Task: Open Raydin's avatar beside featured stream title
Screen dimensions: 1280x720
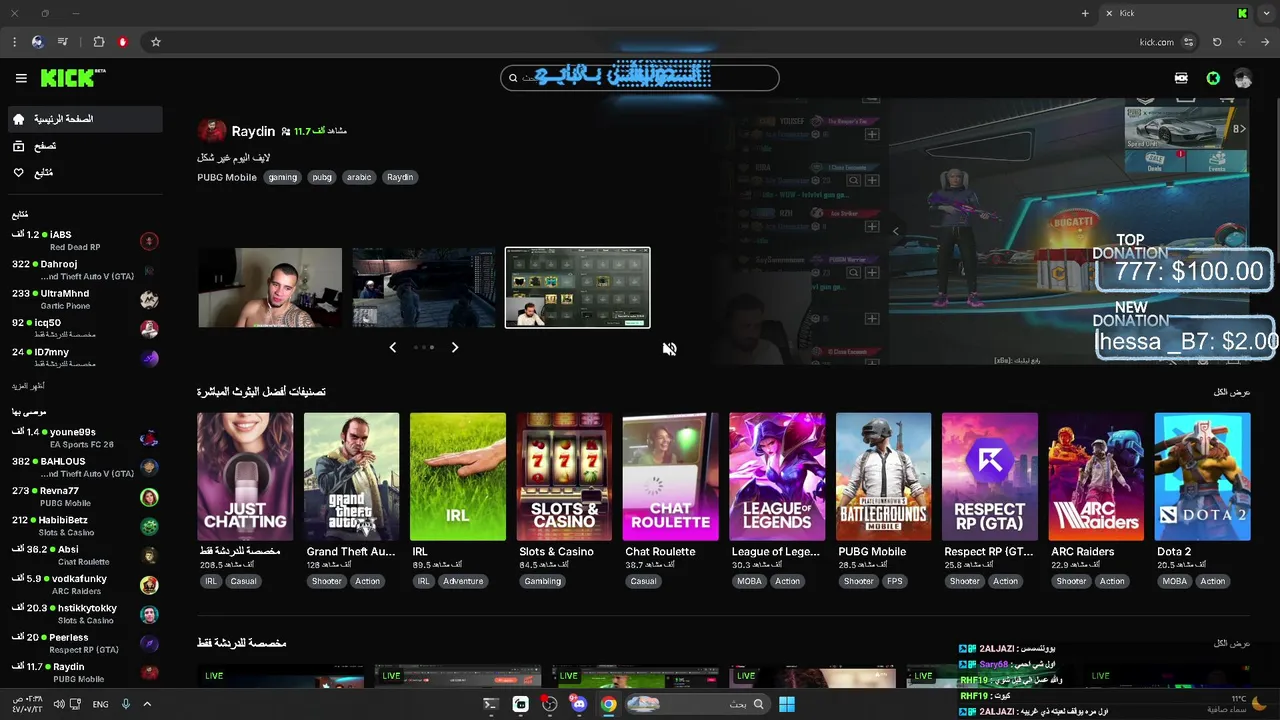Action: click(211, 131)
